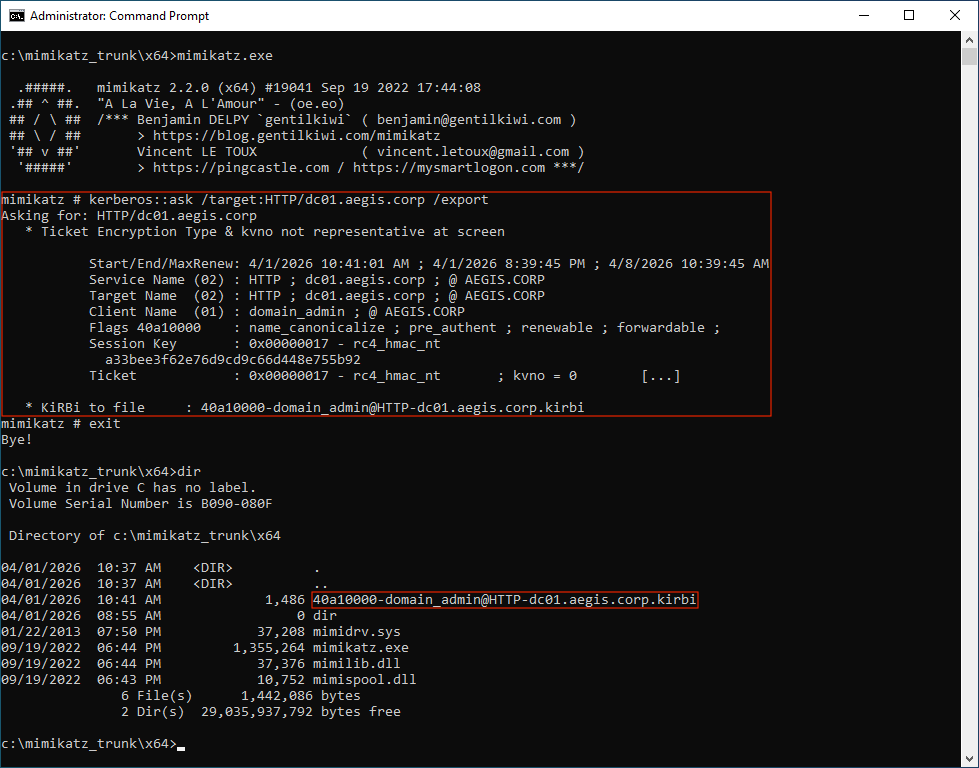Screen dimensions: 979x768
Task: Click the 'kerberos::ask' command text
Action: pyautogui.click(x=141, y=200)
